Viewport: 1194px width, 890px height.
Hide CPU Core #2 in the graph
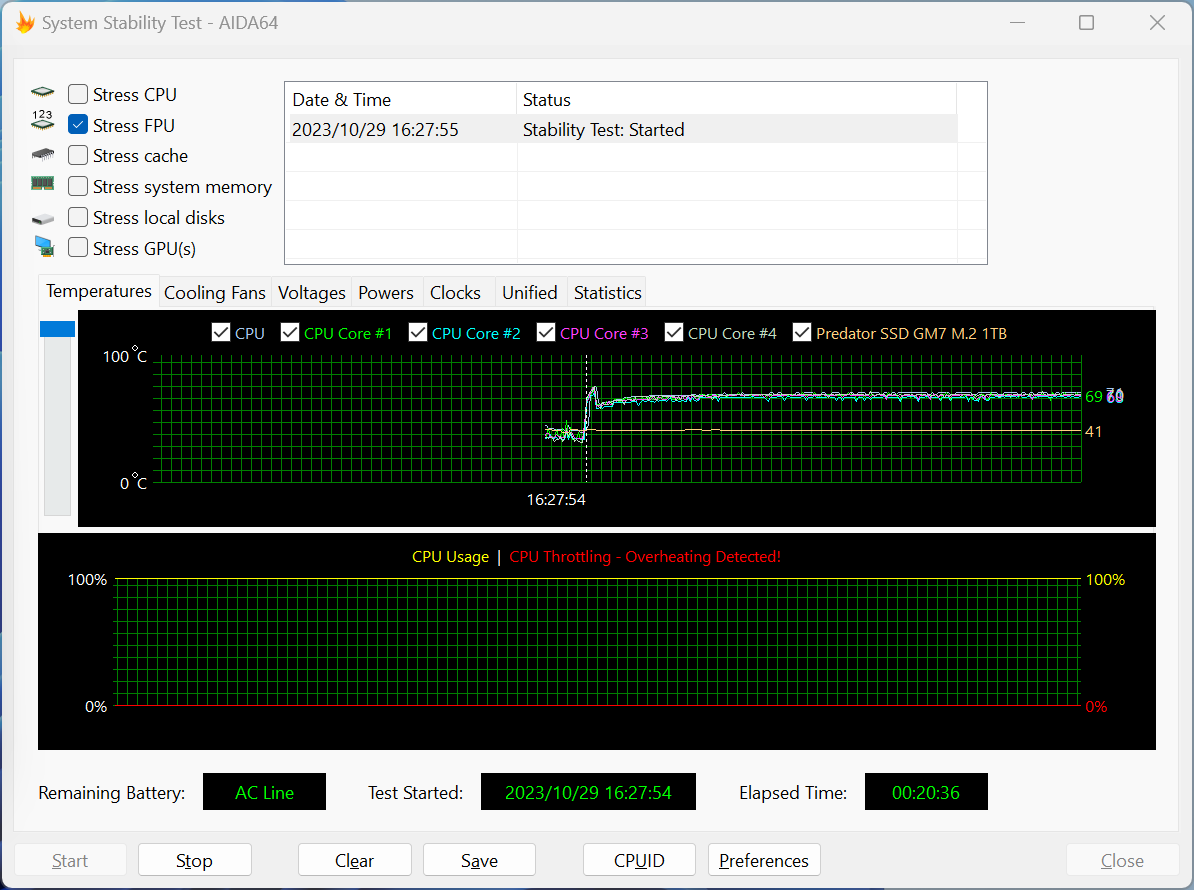(x=417, y=333)
